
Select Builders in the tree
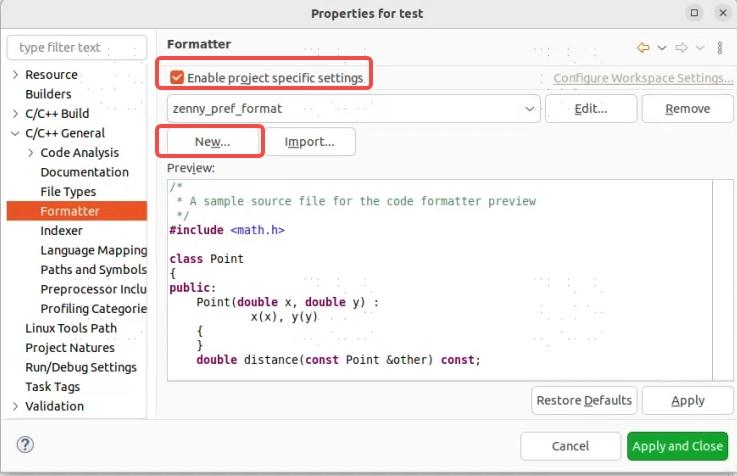click(x=48, y=94)
